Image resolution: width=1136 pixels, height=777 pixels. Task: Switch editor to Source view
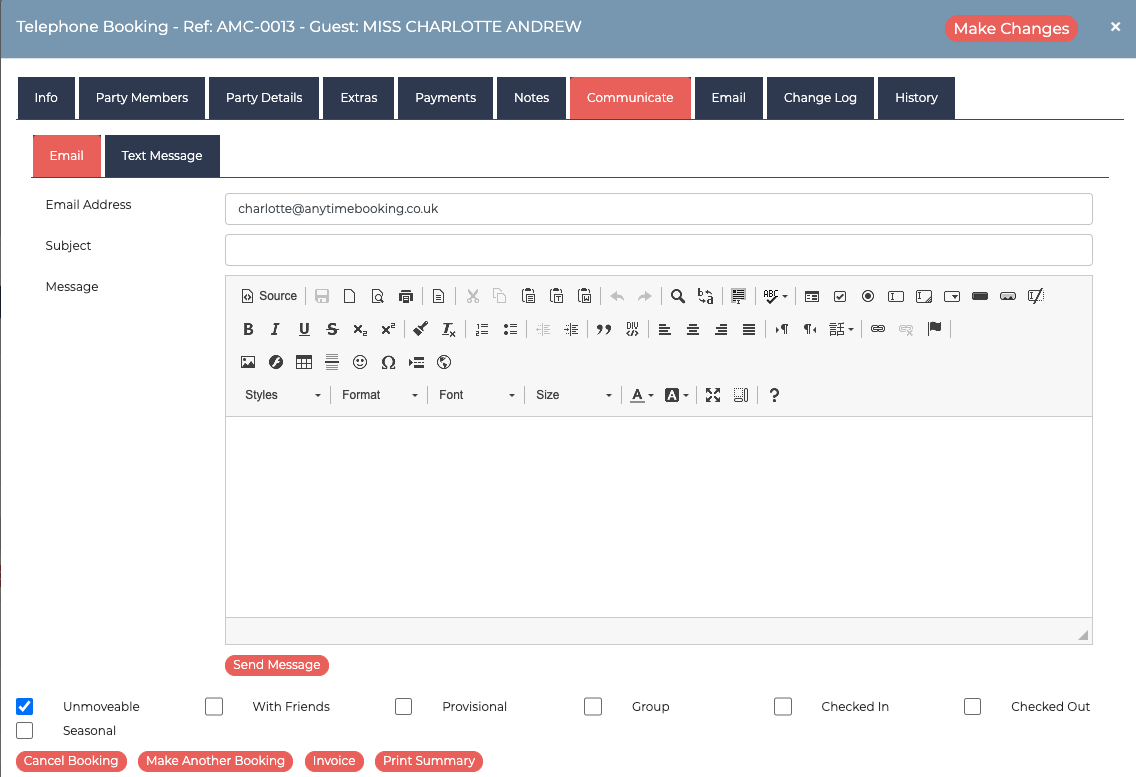[269, 296]
